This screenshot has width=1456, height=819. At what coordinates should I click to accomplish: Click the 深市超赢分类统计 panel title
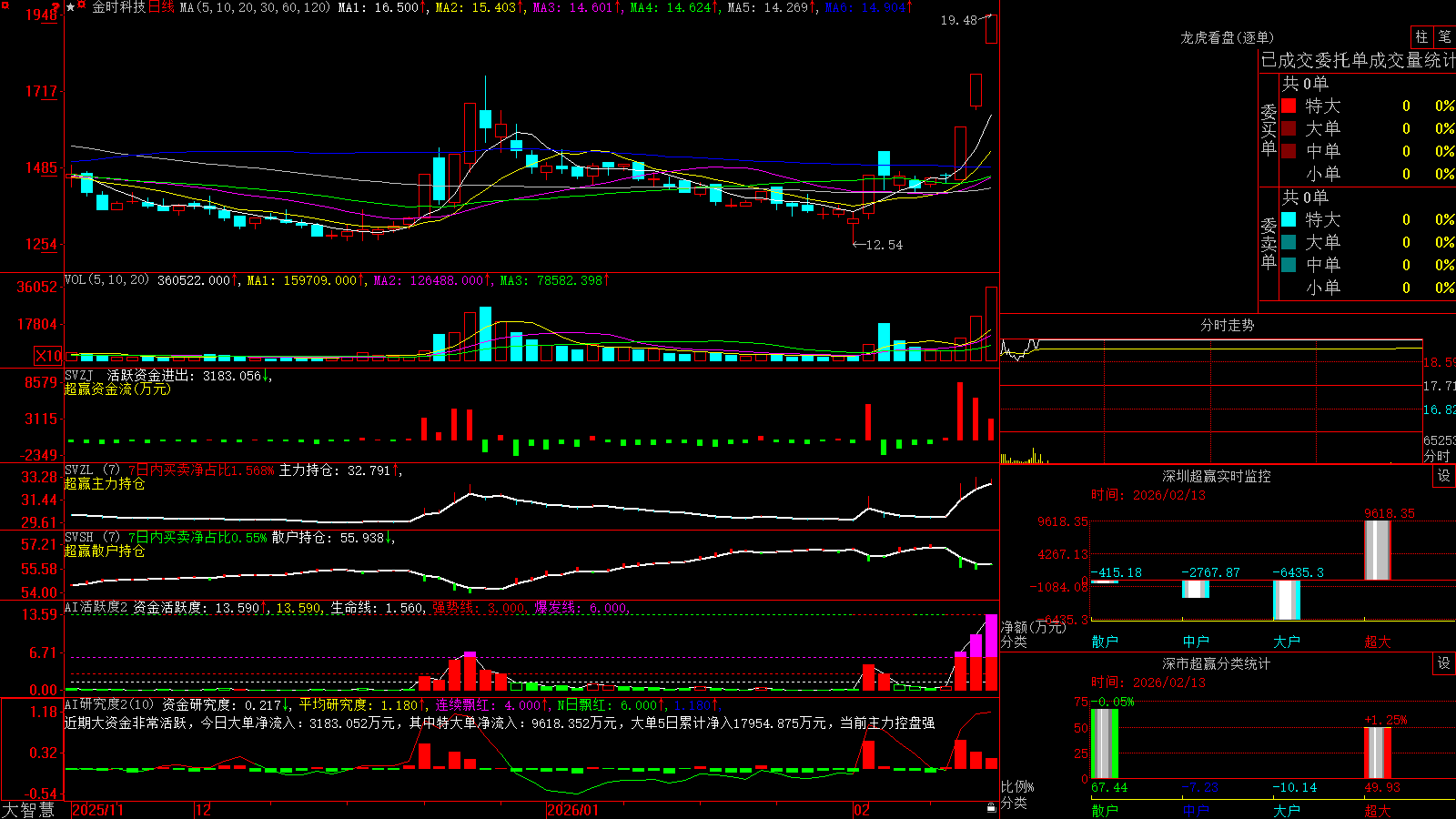click(x=1217, y=663)
